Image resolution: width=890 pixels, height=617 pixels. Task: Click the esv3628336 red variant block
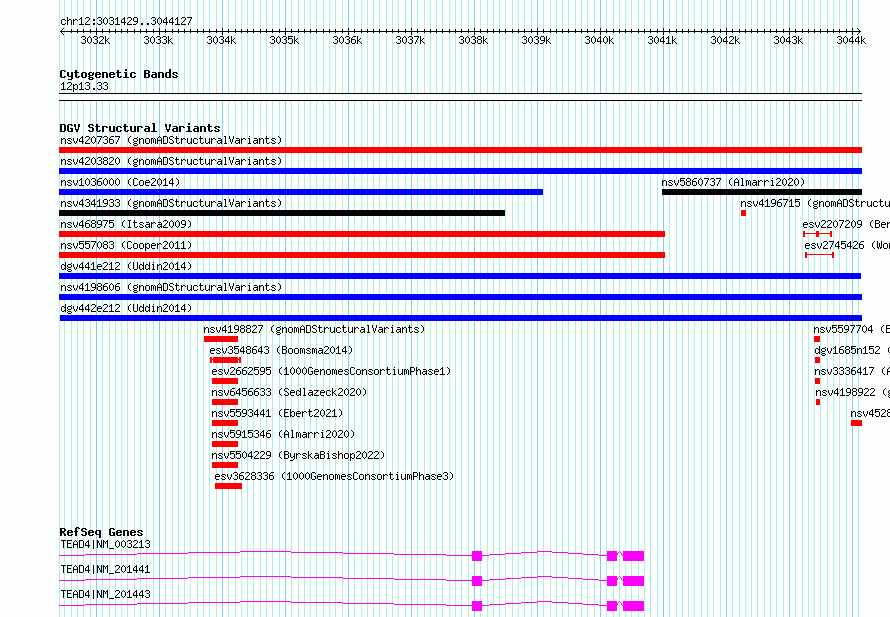coord(228,486)
